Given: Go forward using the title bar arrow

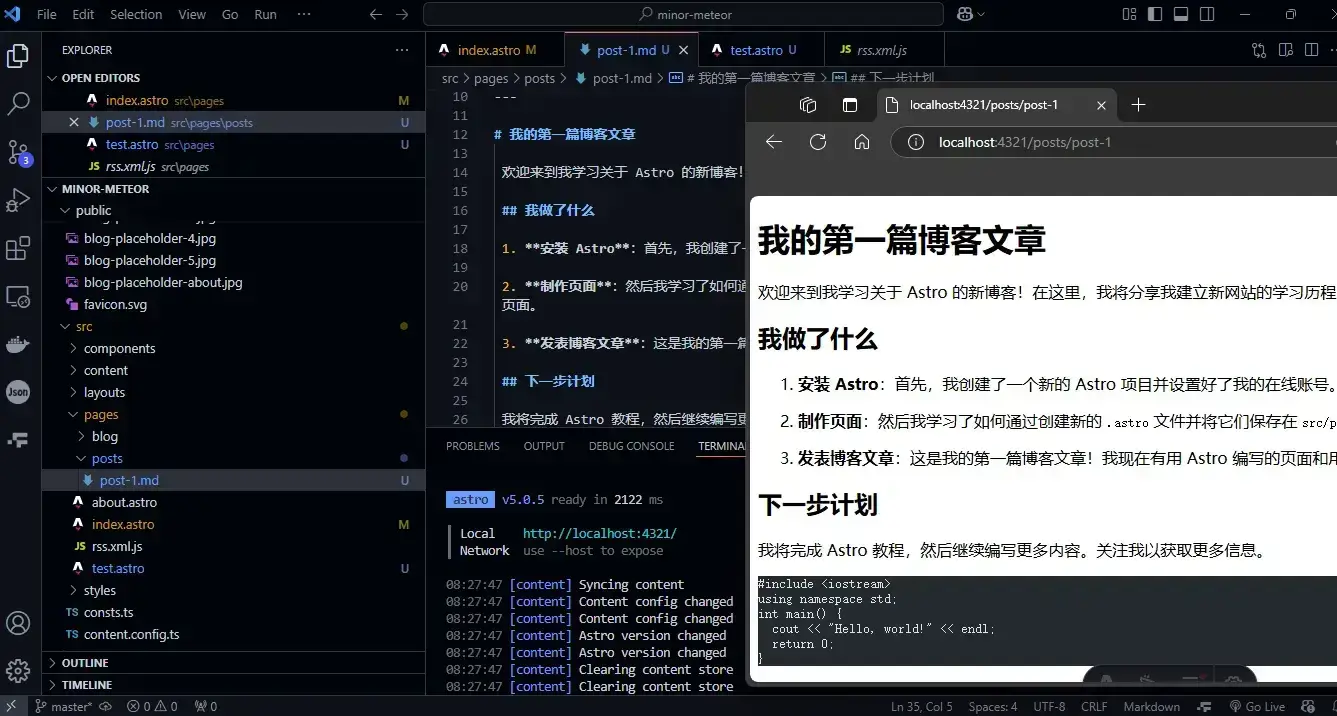Looking at the screenshot, I should pos(402,14).
